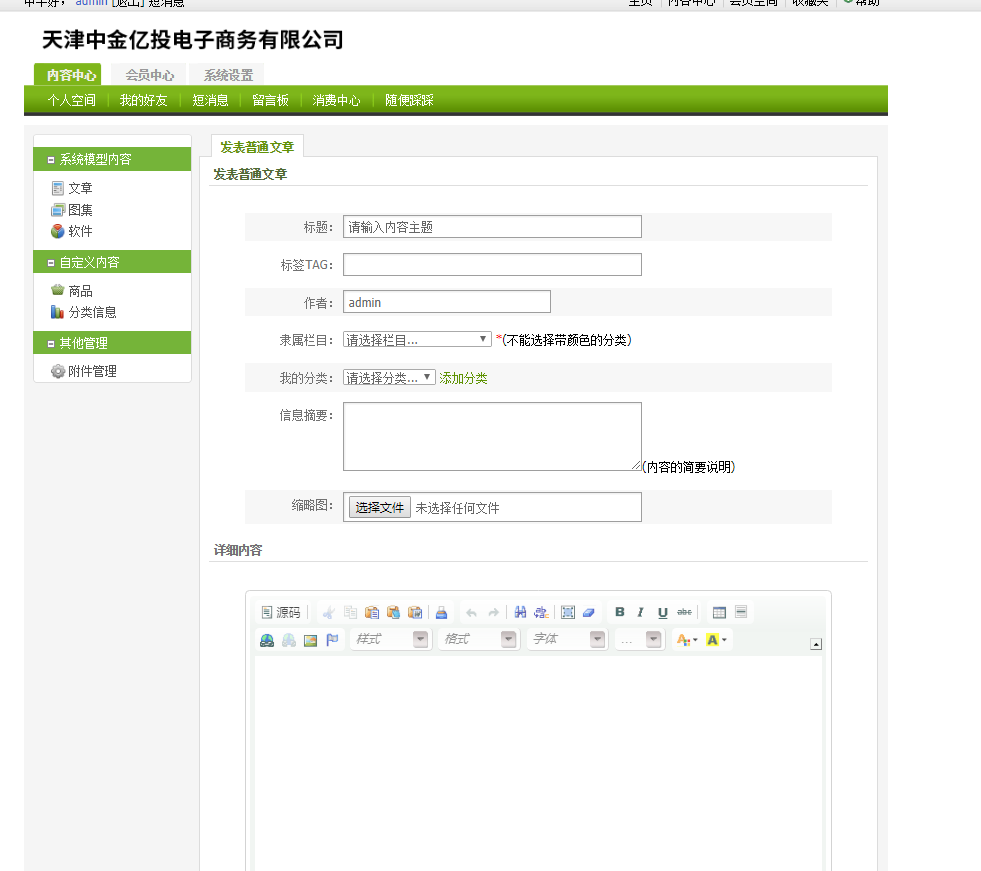This screenshot has height=871, width=981.
Task: Open the 字体 font dropdown in editor
Action: (x=567, y=639)
